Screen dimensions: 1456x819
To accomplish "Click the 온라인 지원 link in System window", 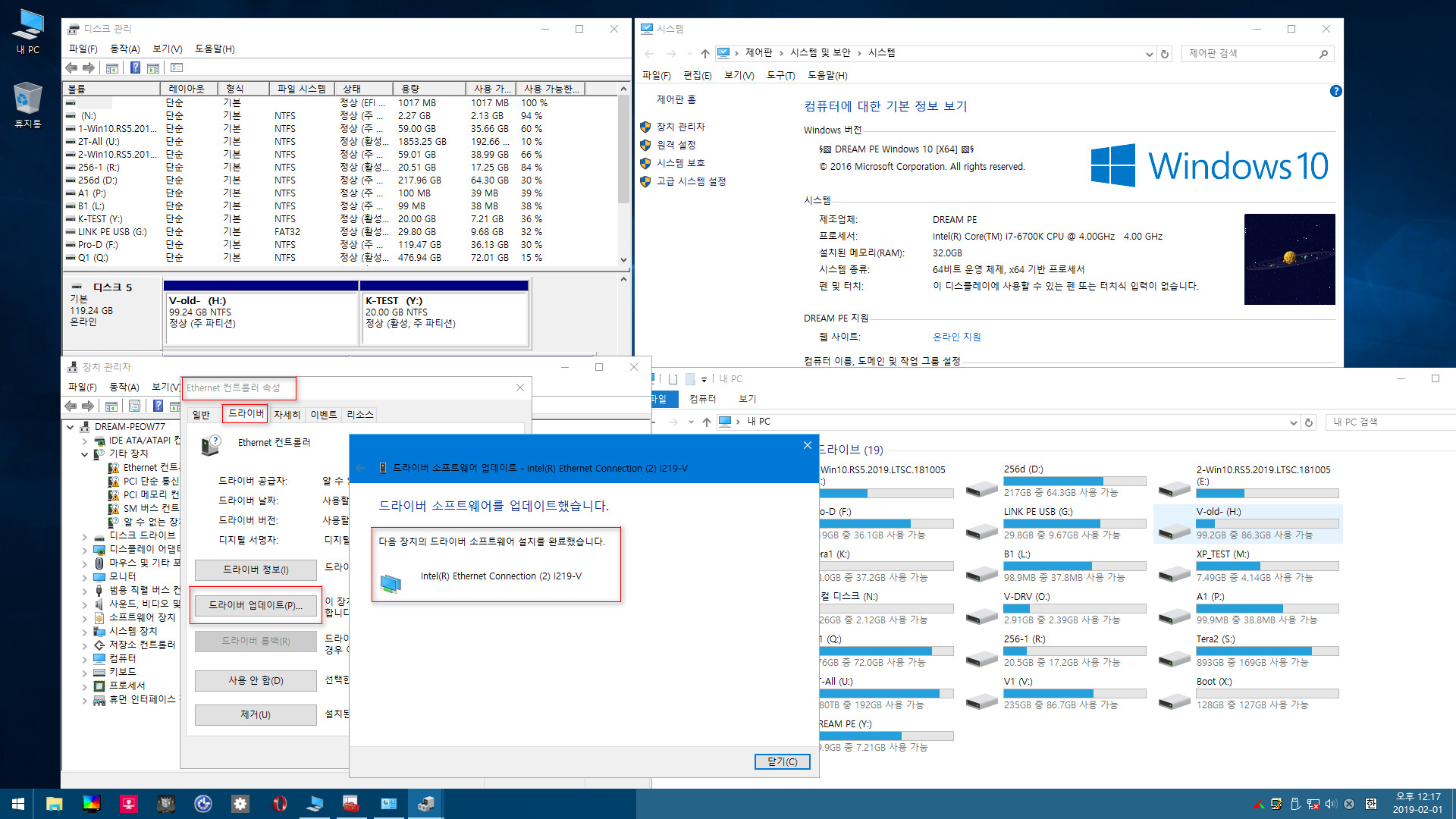I will point(956,337).
